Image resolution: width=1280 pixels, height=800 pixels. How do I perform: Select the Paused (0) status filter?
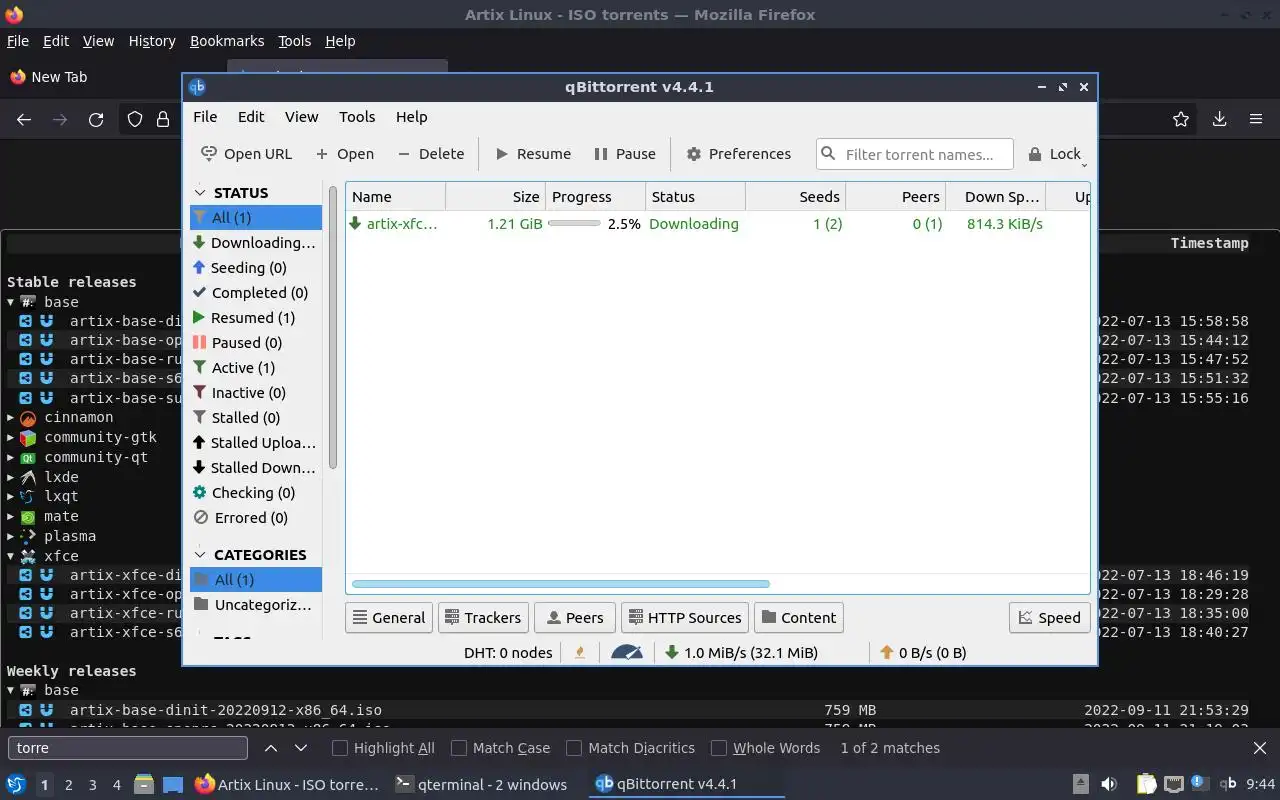(x=256, y=343)
